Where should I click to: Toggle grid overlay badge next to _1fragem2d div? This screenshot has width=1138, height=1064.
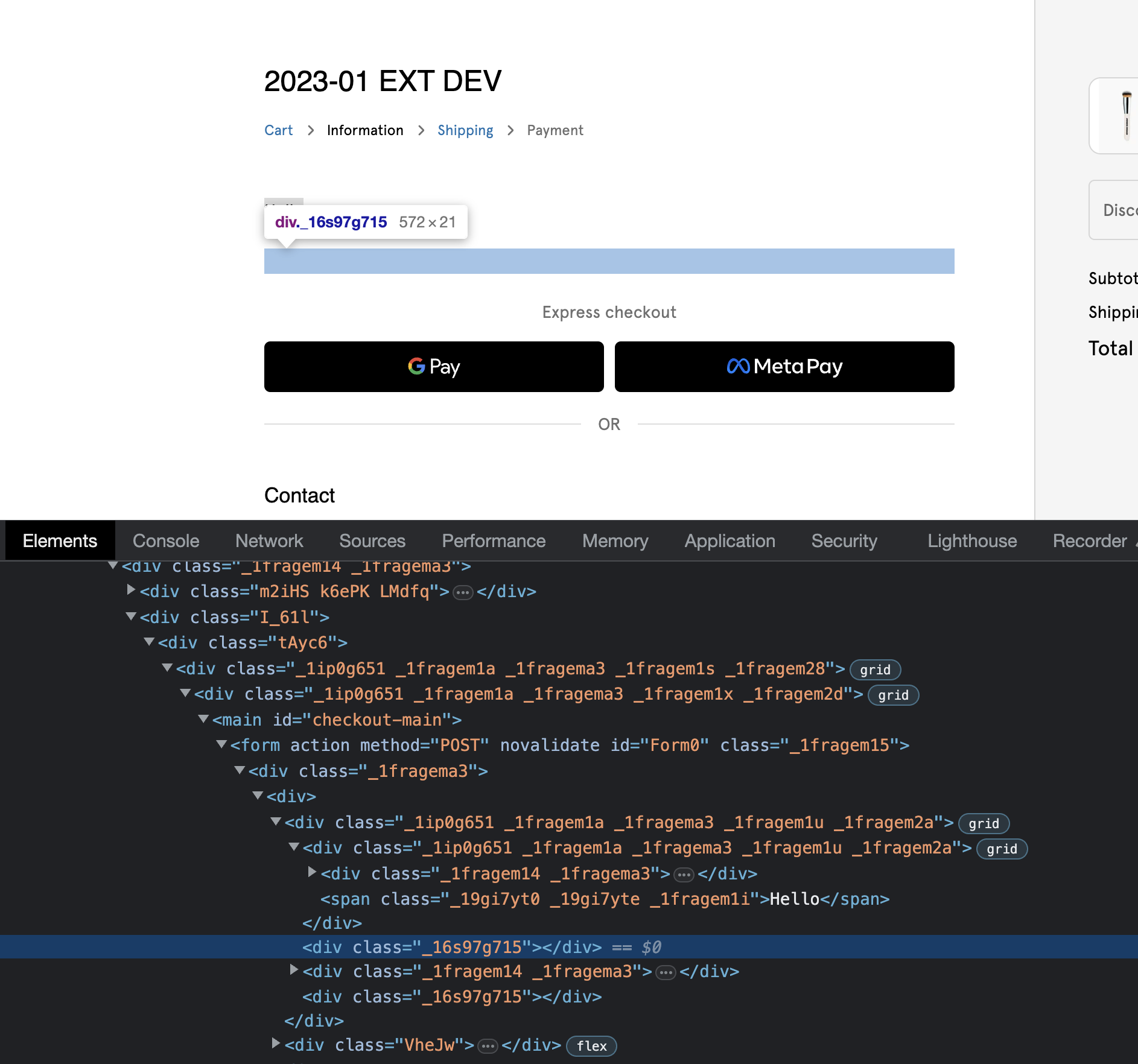click(893, 695)
